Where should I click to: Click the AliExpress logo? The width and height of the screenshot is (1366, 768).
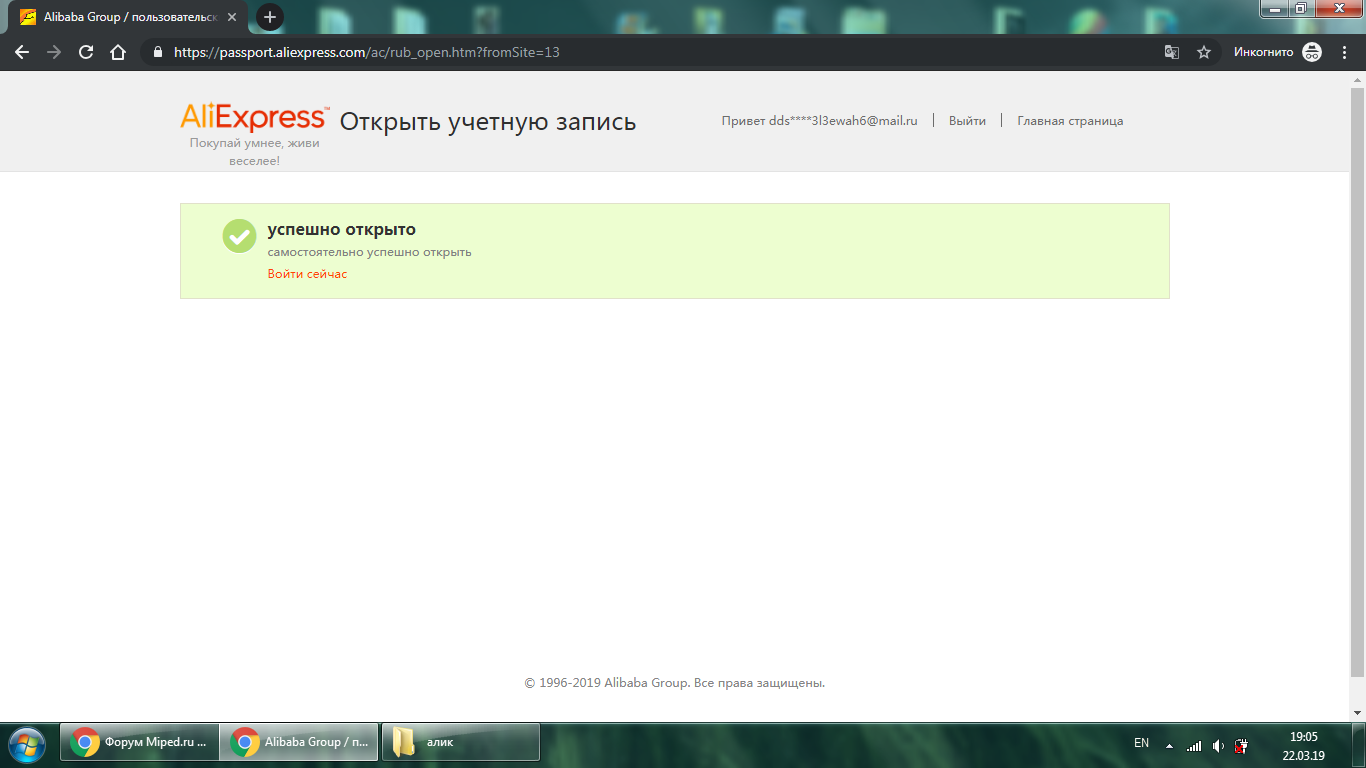click(x=255, y=118)
